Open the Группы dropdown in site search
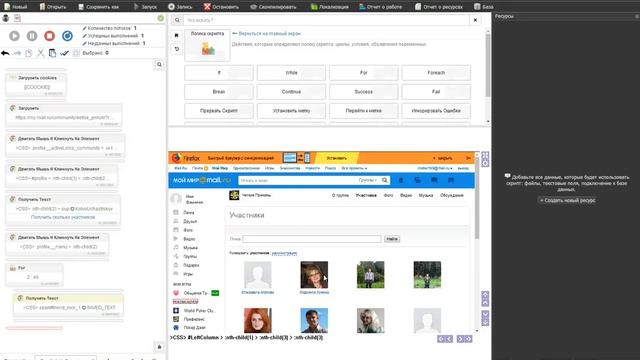 coord(367,180)
